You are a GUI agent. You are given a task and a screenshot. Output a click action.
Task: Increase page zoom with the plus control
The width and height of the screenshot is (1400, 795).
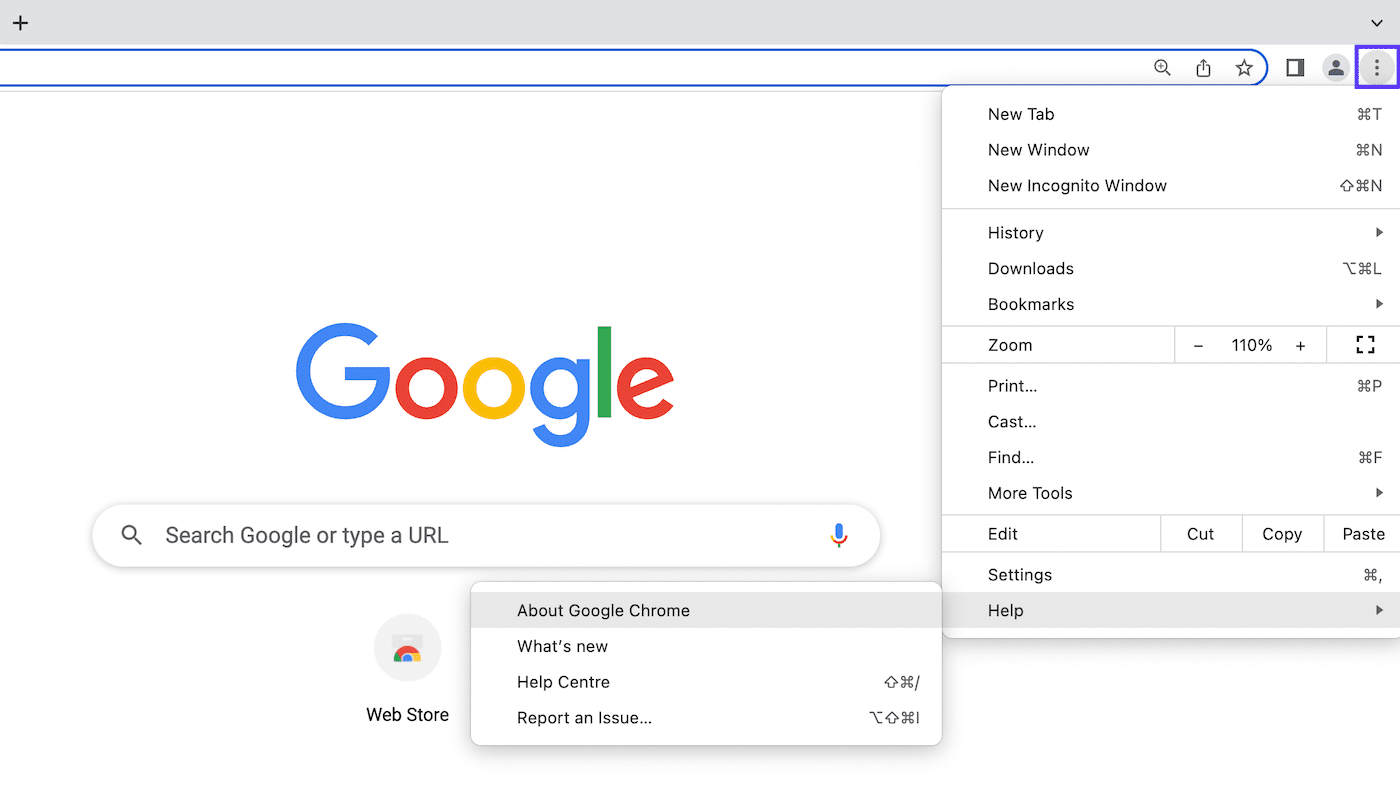[1300, 344]
